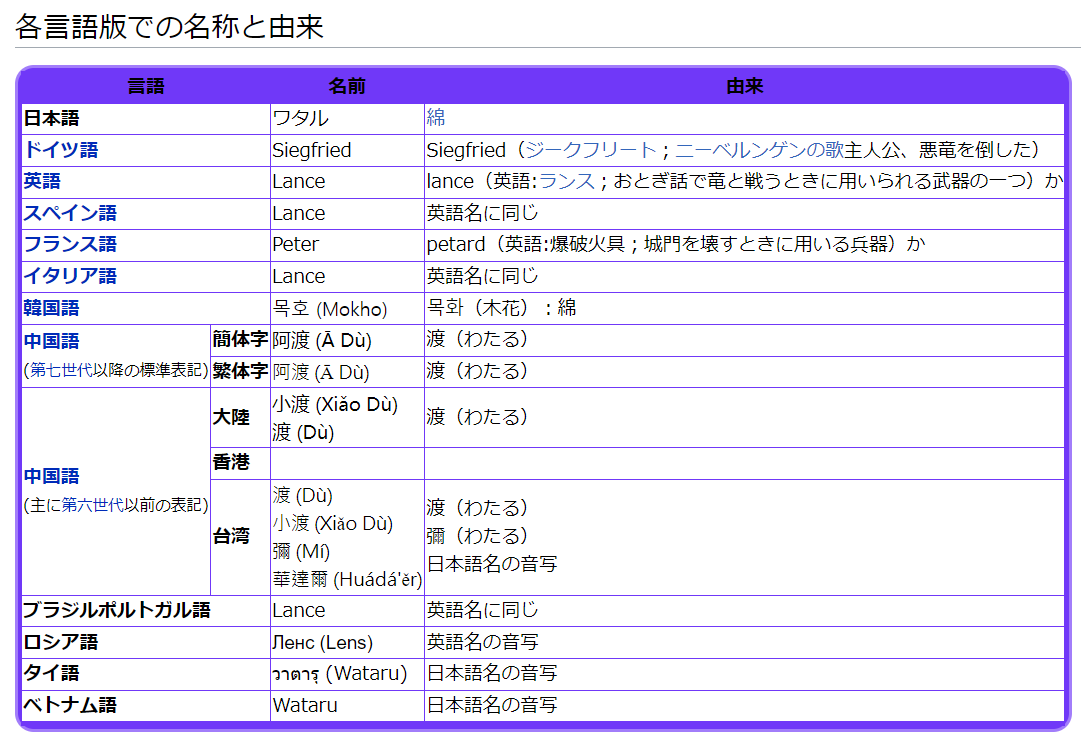Select 渡 (Dù) in the 台湾 row
Screen dimensions: 1081x741
pos(303,495)
